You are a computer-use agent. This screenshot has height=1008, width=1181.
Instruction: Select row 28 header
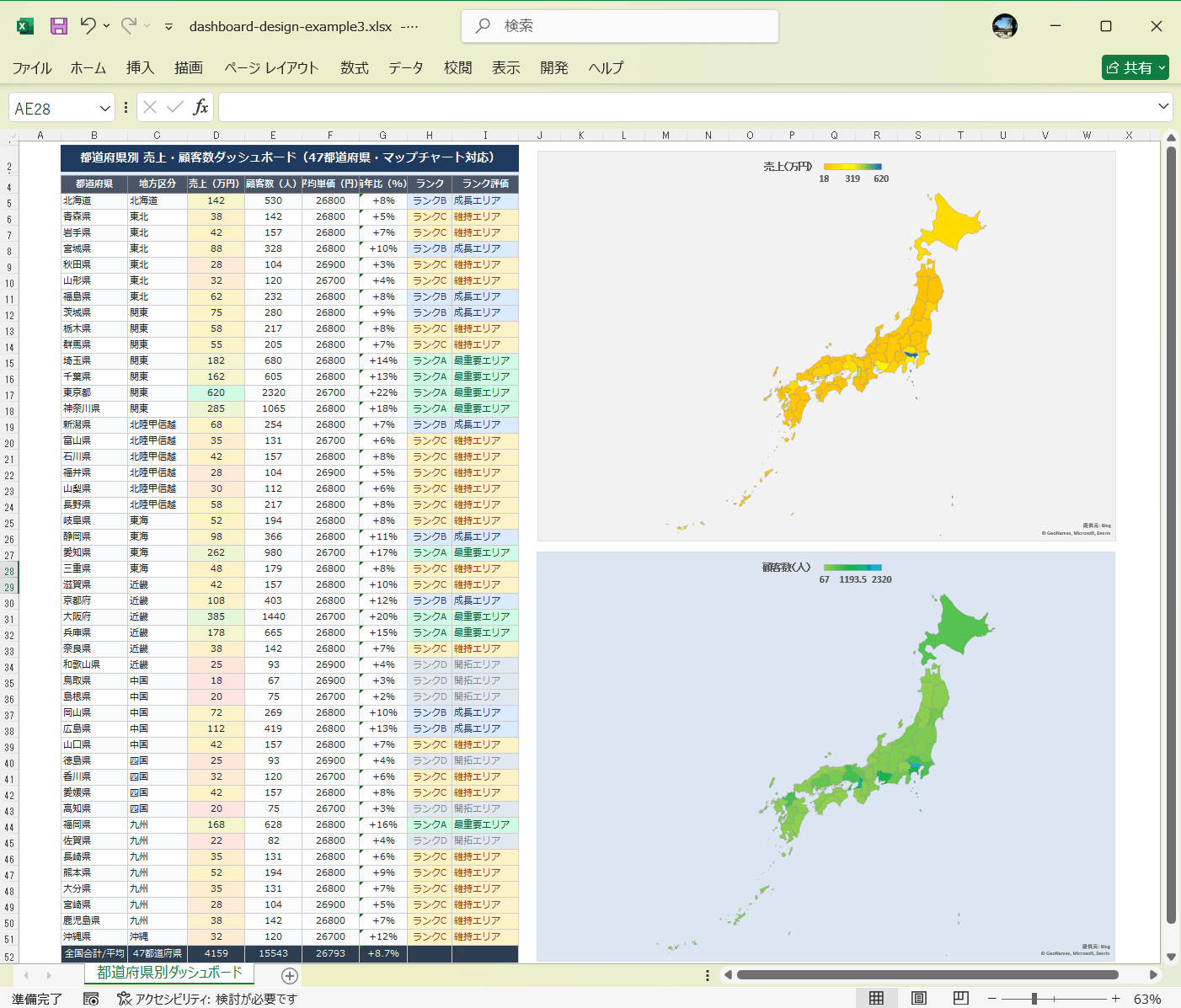[x=9, y=571]
